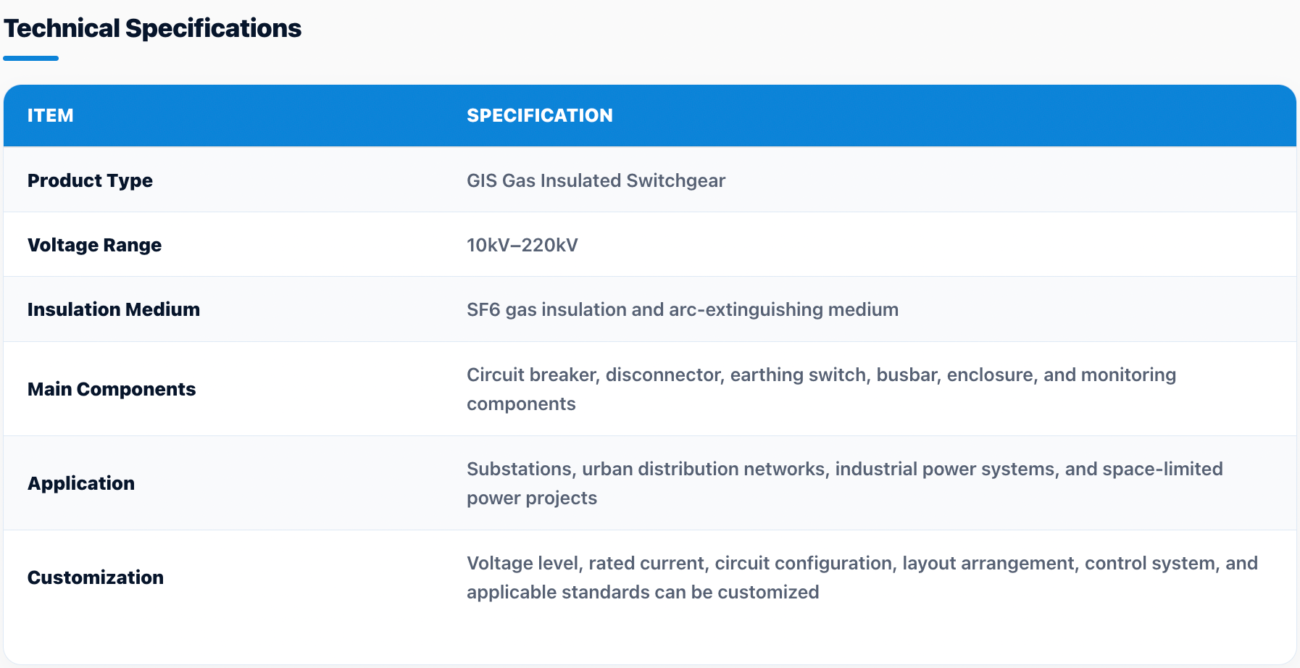Select the Application row label
Viewport: 1300px width, 668px height.
[81, 483]
